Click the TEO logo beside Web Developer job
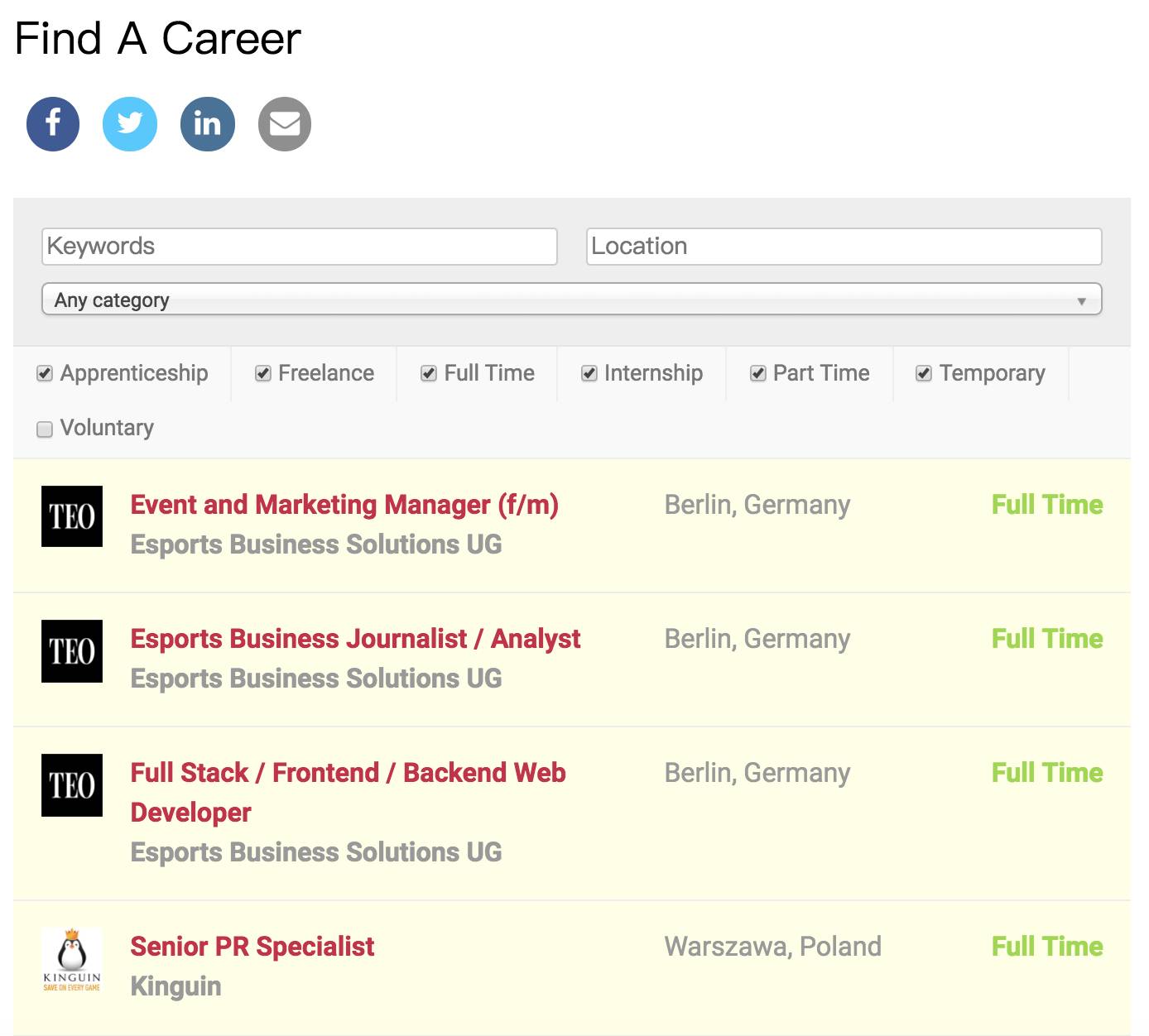 point(72,785)
